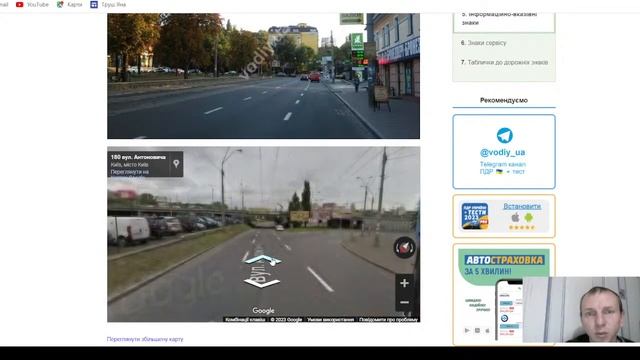640x360 pixels.
Task: Open the @vodiy_ua Telegram channel link
Action: click(x=502, y=152)
